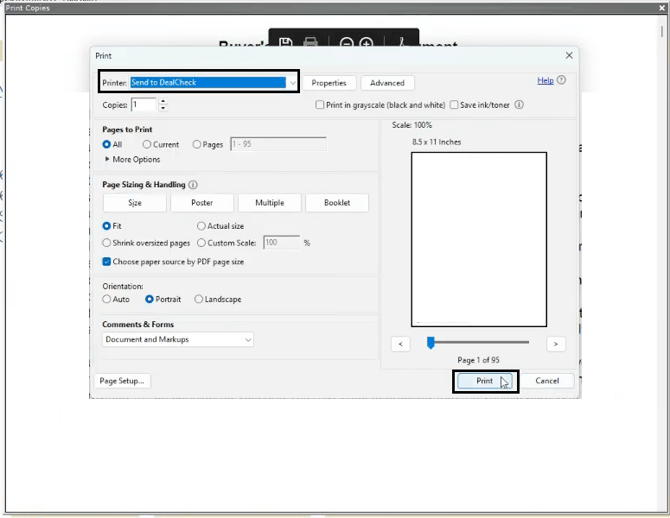
Task: Open Advanced print settings
Action: tap(387, 83)
